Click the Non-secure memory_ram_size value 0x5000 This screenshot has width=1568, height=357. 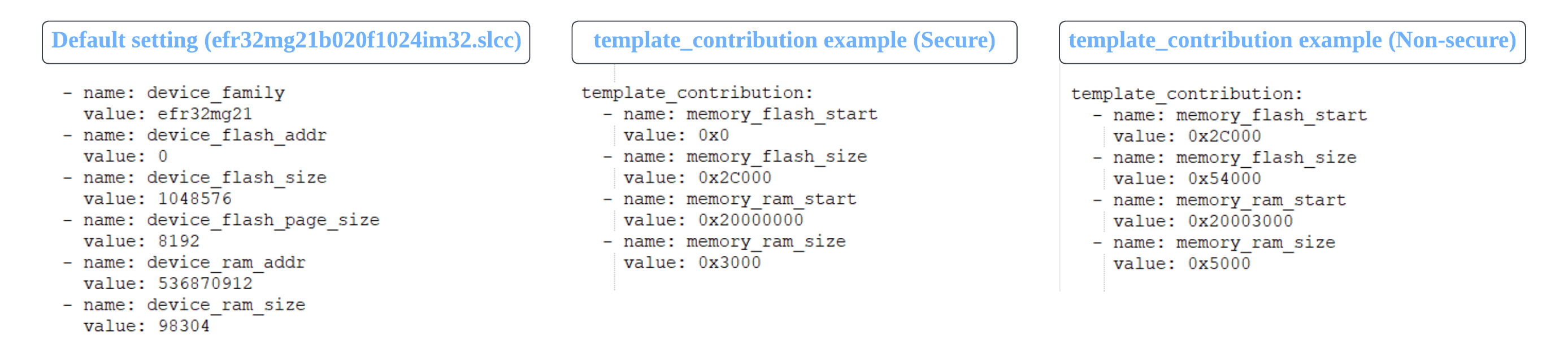tap(1219, 264)
